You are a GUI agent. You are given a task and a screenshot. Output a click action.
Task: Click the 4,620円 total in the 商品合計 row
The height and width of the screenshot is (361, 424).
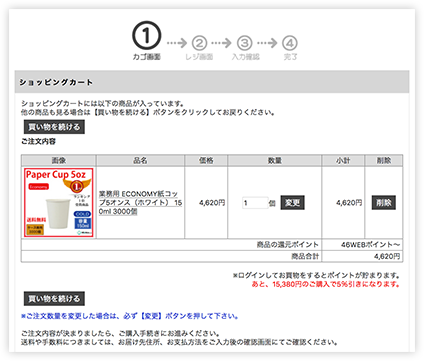tap(387, 256)
